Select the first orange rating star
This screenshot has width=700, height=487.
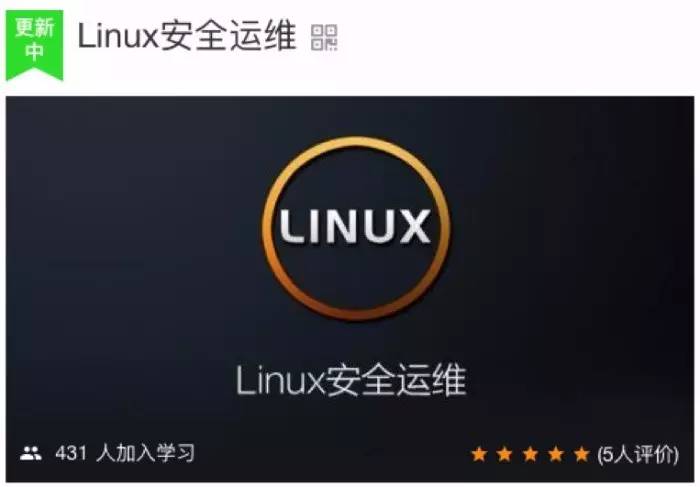pyautogui.click(x=479, y=454)
